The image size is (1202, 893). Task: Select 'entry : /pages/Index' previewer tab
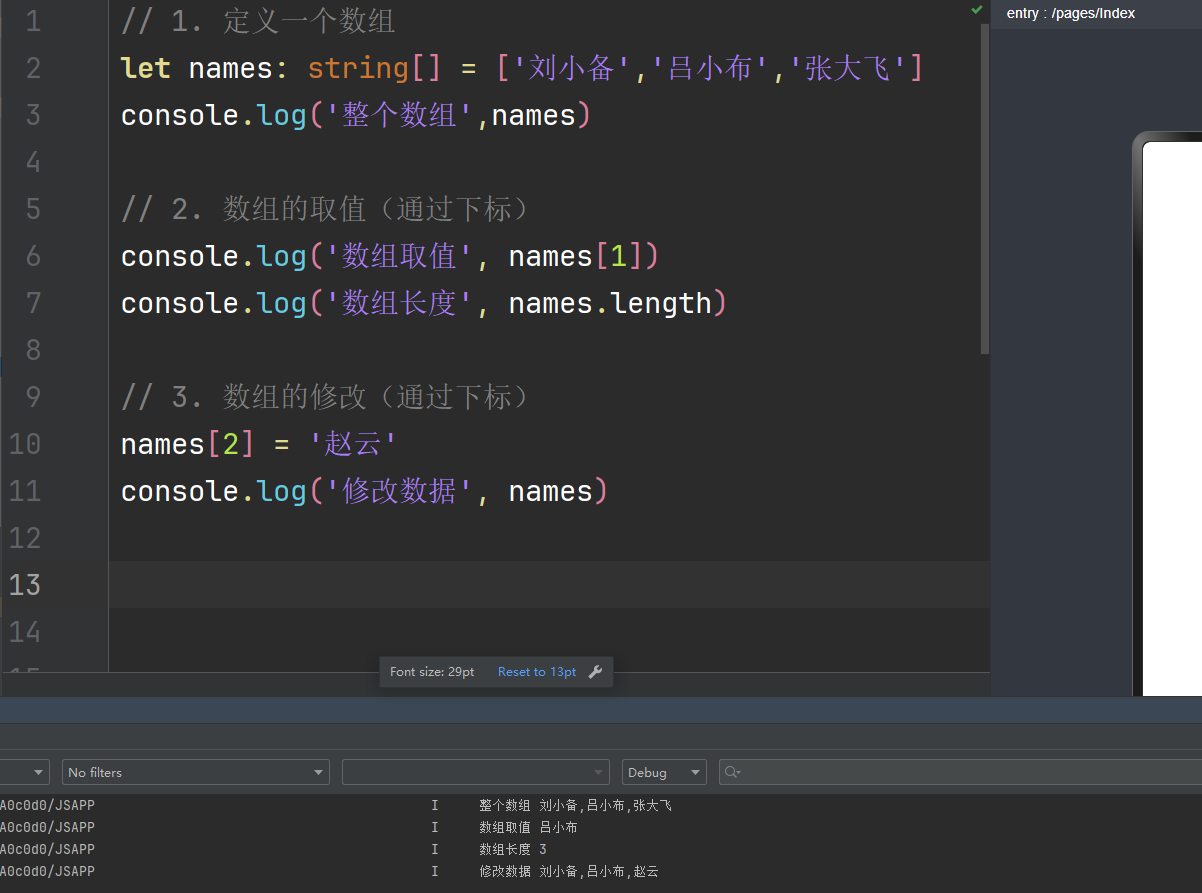pos(1071,13)
